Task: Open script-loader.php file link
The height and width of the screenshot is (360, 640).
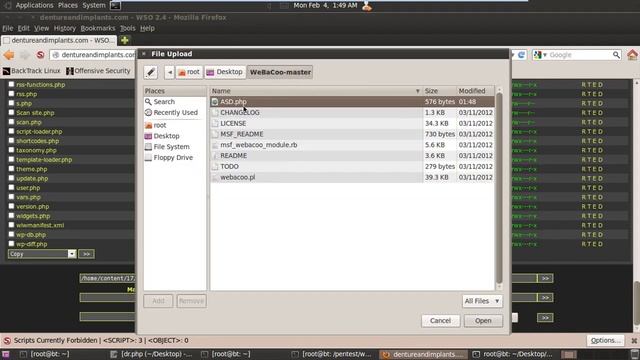Action: click(39, 131)
